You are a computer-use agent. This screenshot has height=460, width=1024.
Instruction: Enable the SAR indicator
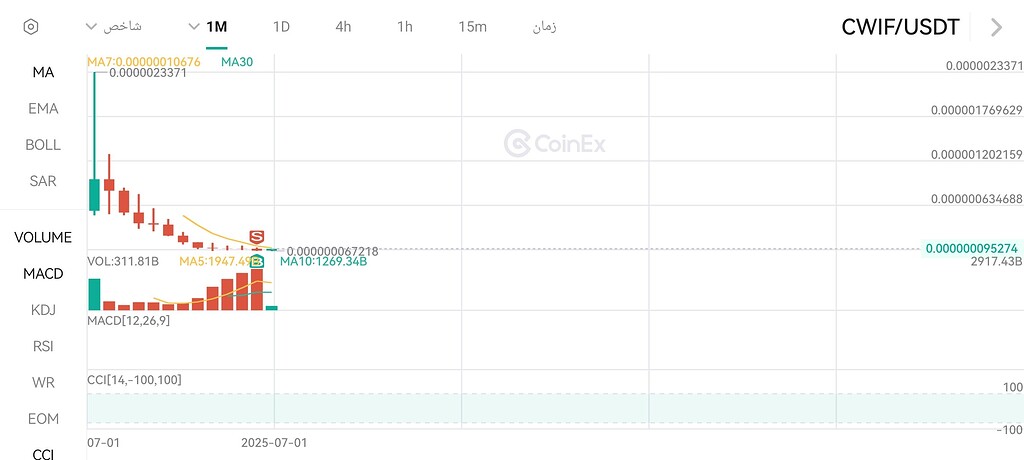click(43, 181)
